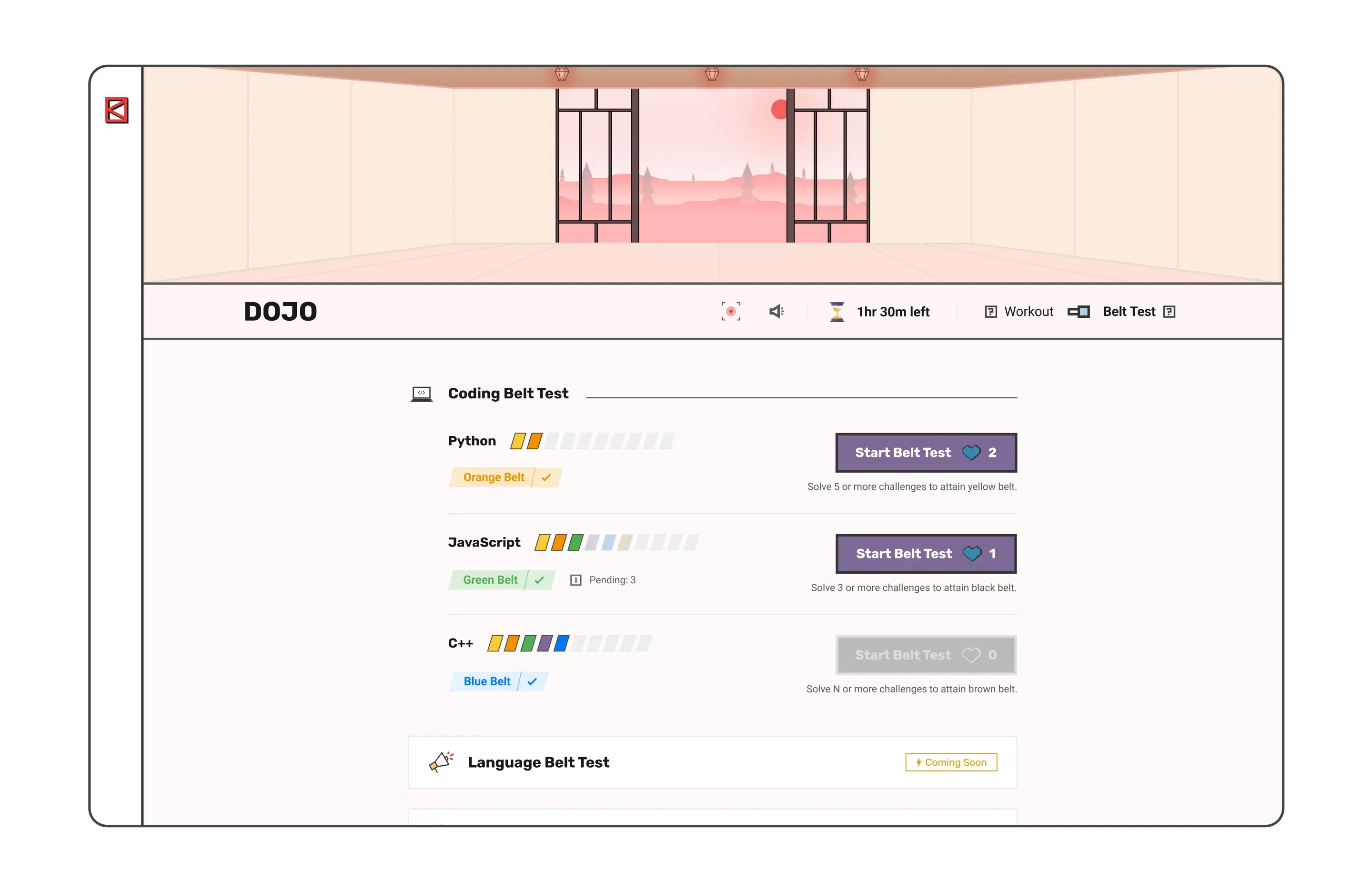Click the megaphone icon by Language Belt Test
1372x892 pixels.
[441, 762]
